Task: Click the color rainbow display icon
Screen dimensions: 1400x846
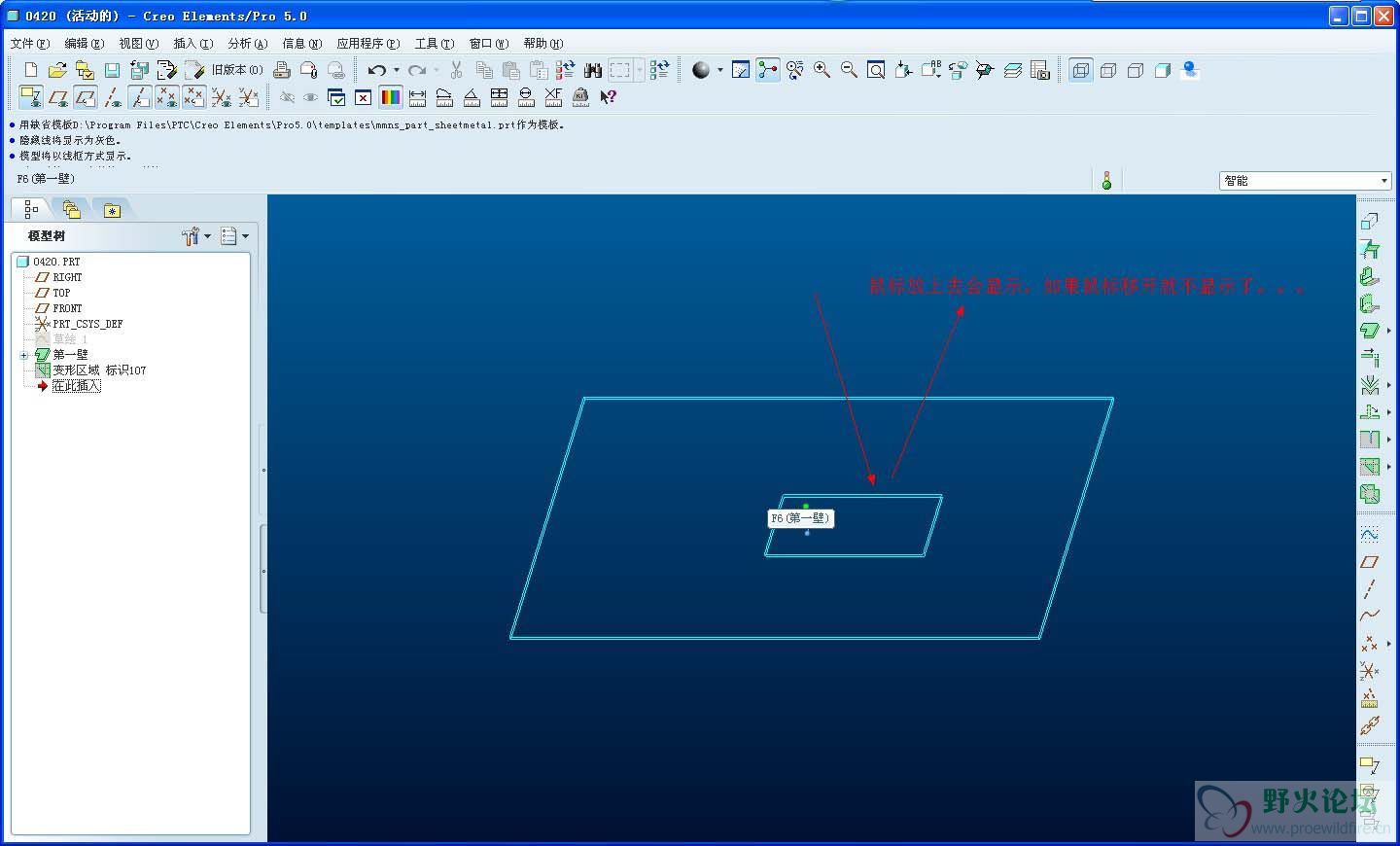Action: 391,97
